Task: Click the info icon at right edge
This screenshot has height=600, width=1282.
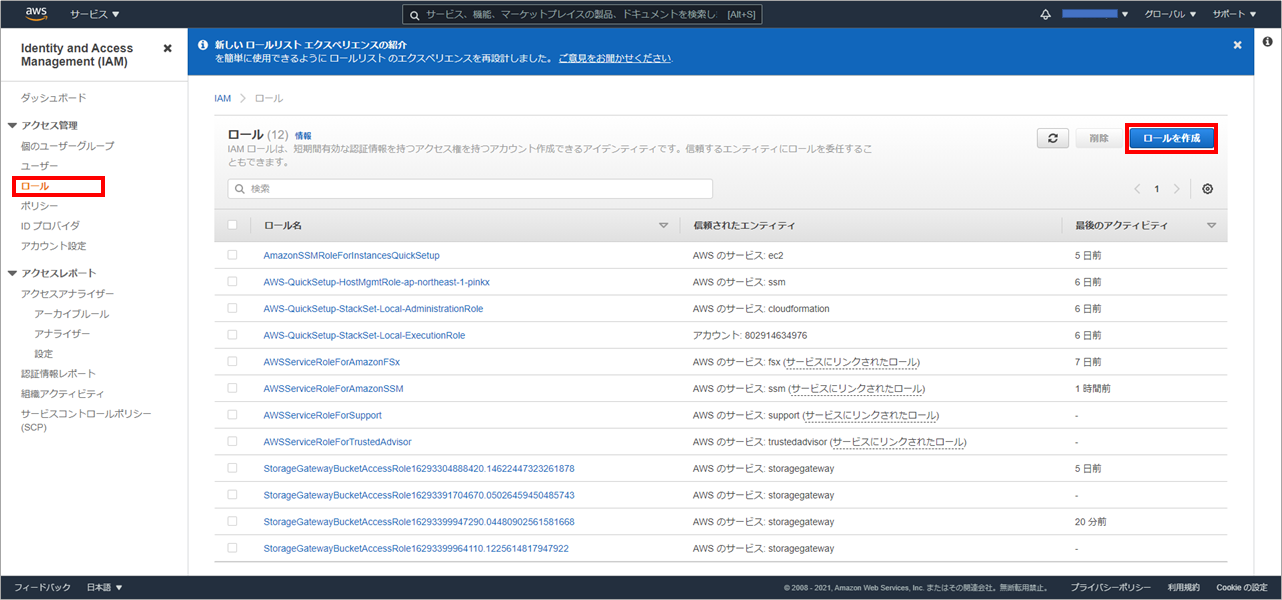Action: click(1267, 41)
